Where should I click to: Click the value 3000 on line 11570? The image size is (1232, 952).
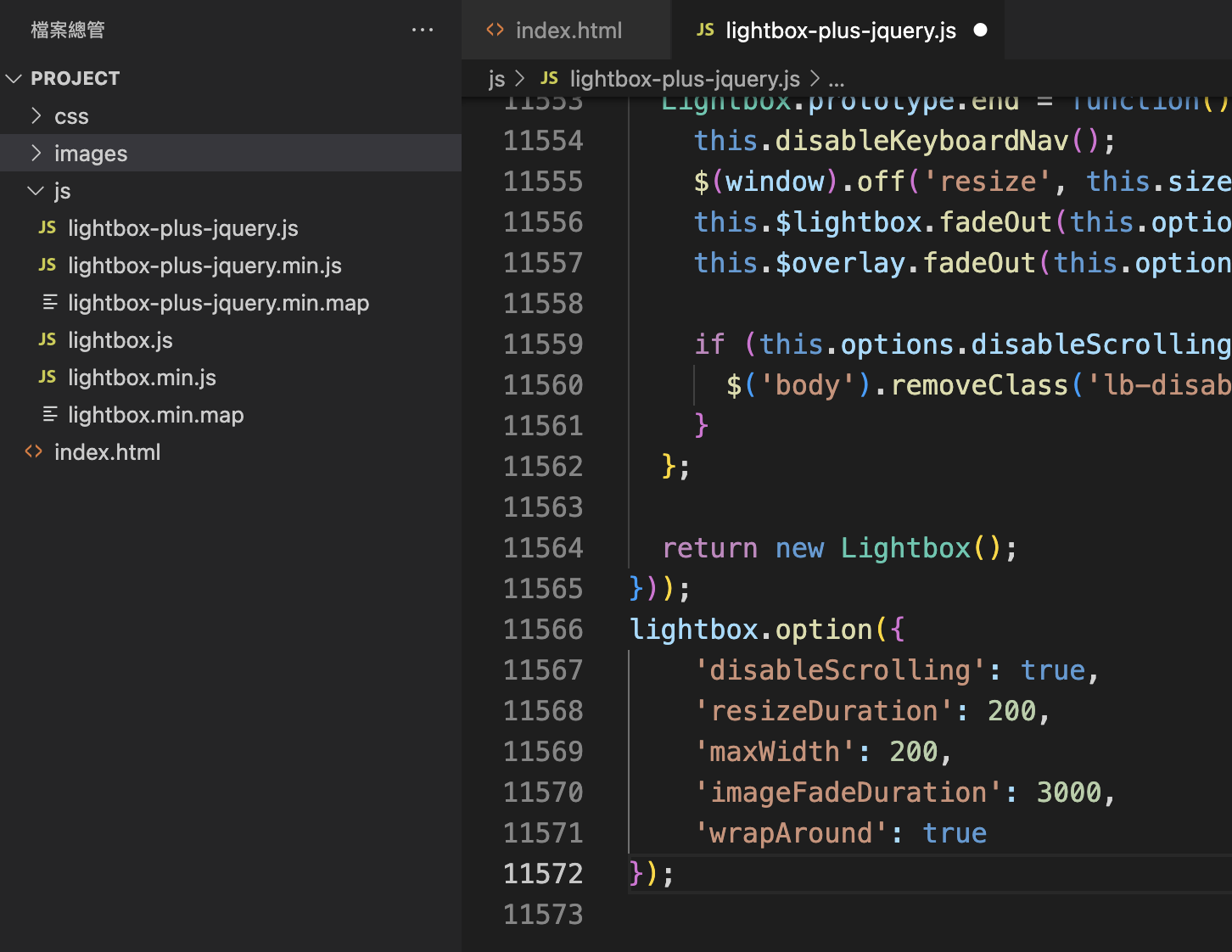(1069, 792)
